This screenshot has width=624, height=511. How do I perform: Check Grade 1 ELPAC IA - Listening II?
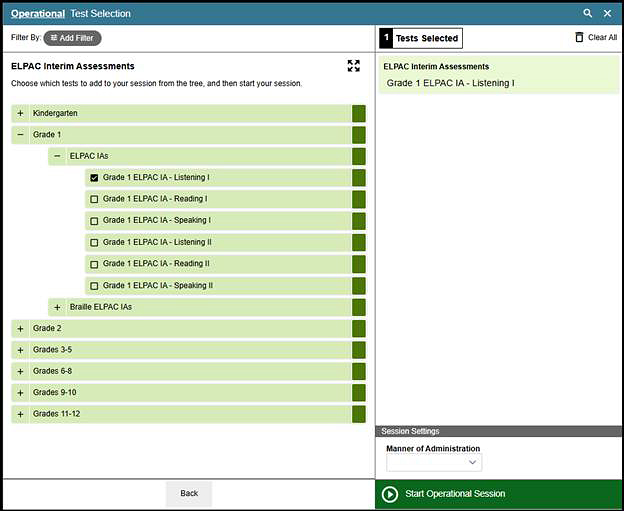[94, 242]
